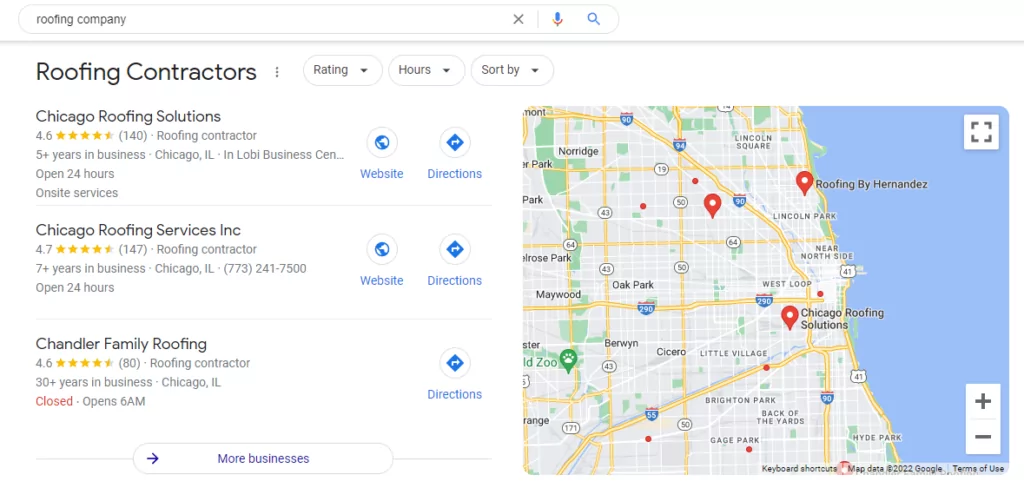Select the Chicago Roofing Solutions map pin

pyautogui.click(x=790, y=317)
